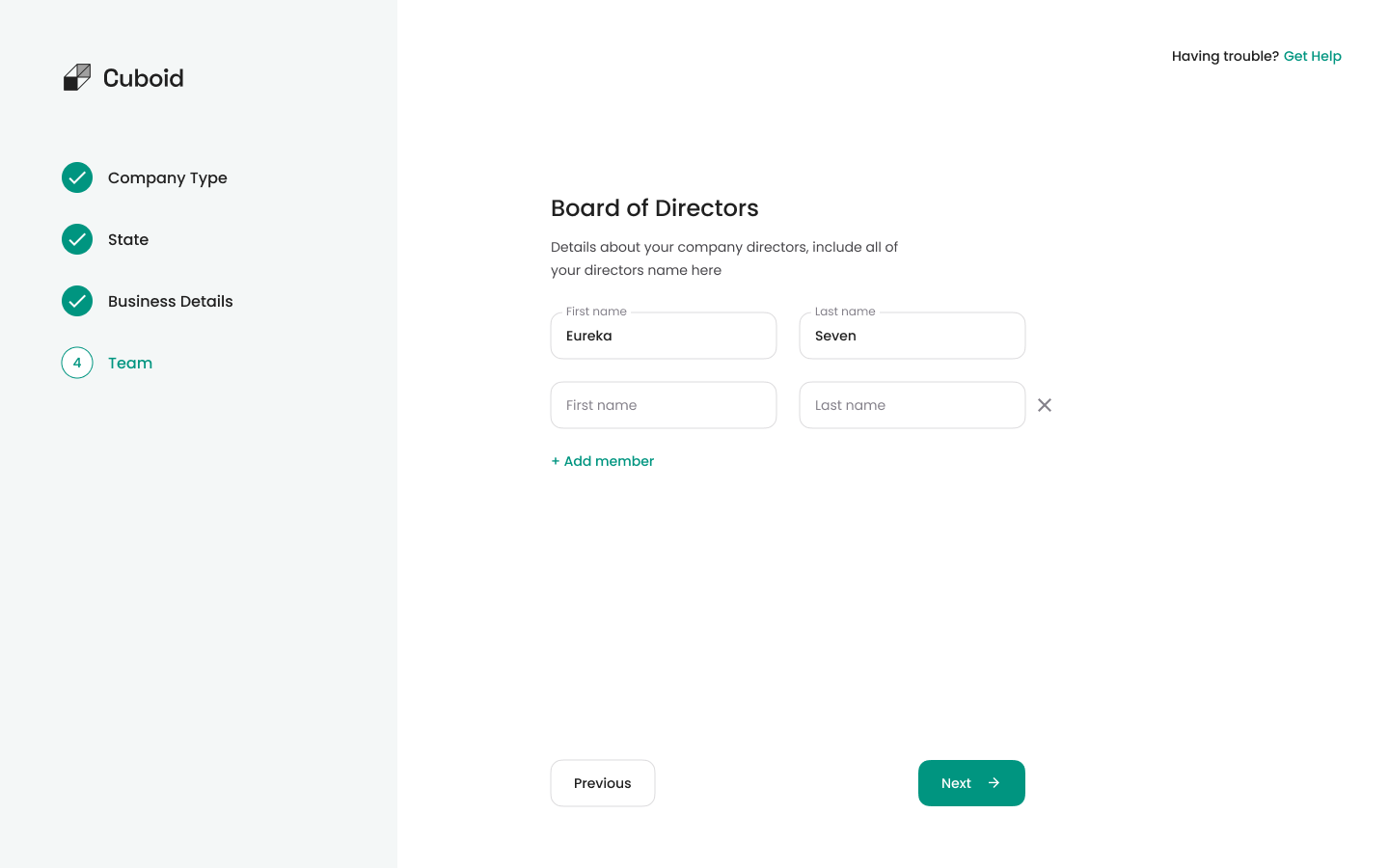Click the Business Details checkmark icon

(x=77, y=301)
